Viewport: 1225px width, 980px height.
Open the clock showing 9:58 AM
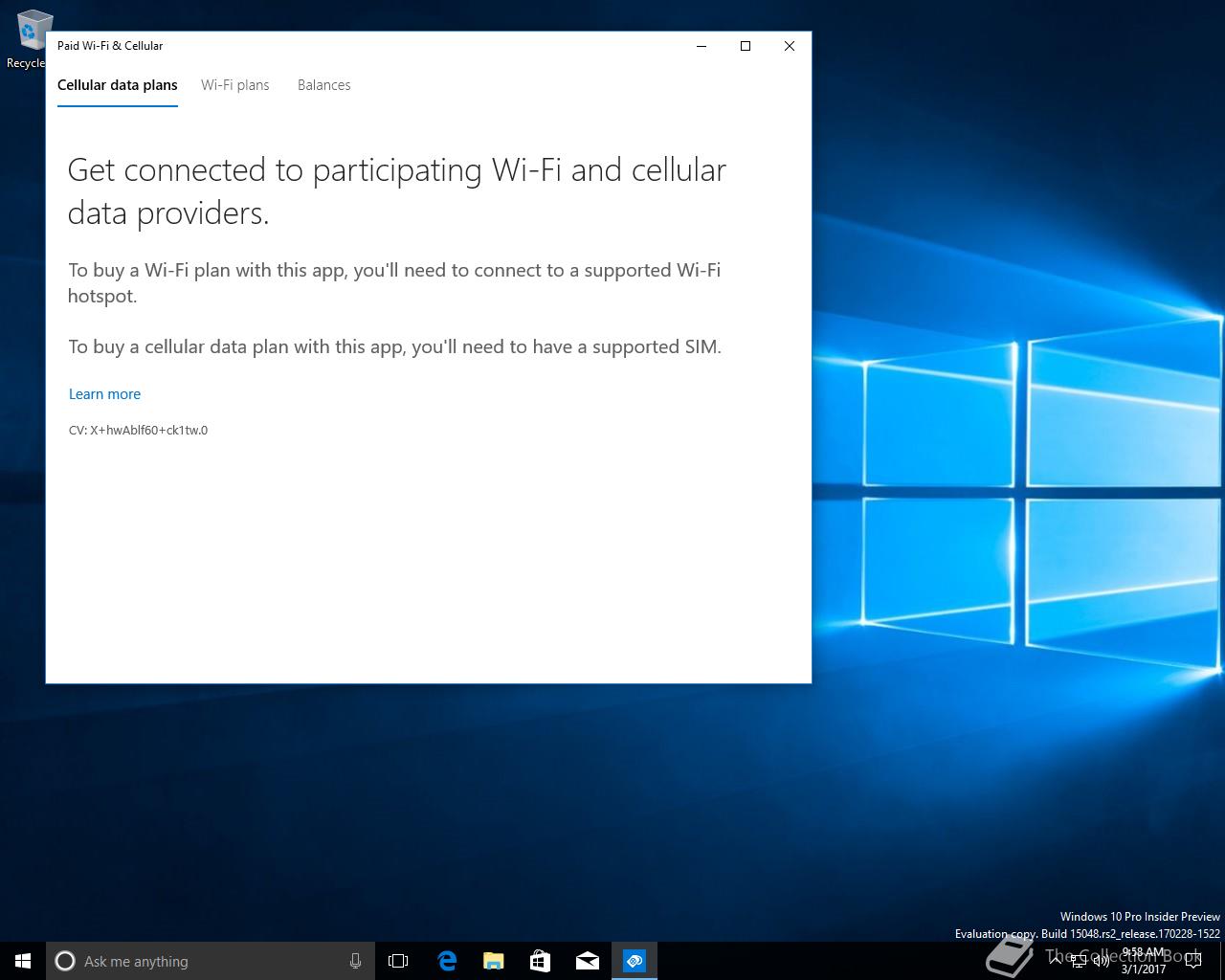[x=1144, y=961]
